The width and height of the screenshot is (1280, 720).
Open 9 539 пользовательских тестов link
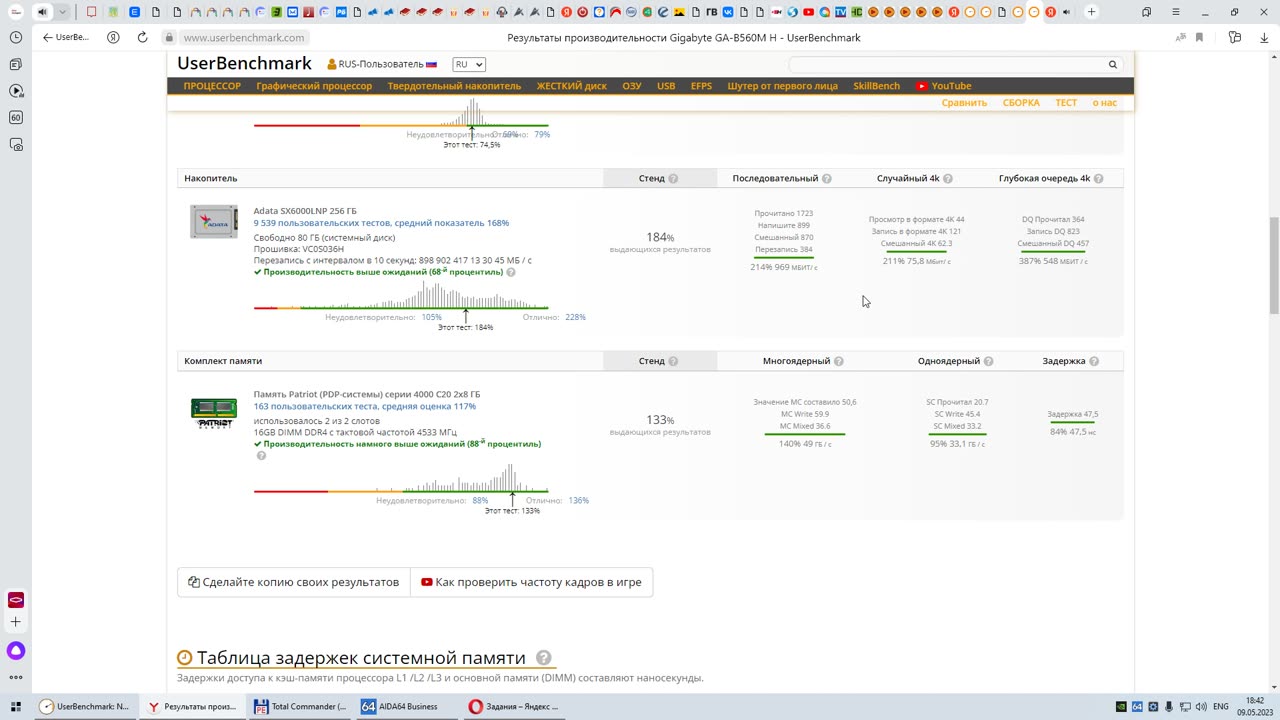[381, 223]
